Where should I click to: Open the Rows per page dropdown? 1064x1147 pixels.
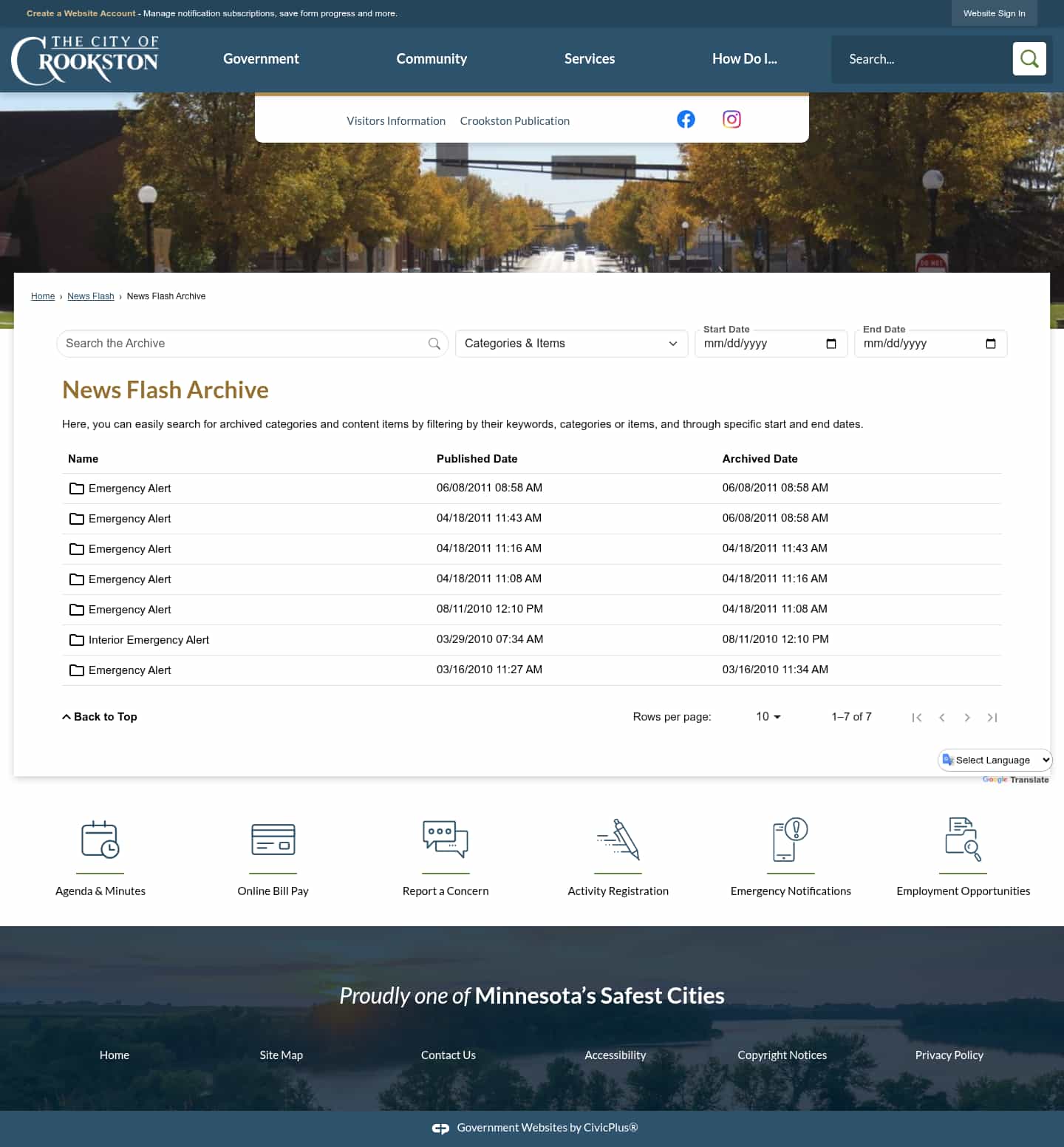[x=768, y=717]
